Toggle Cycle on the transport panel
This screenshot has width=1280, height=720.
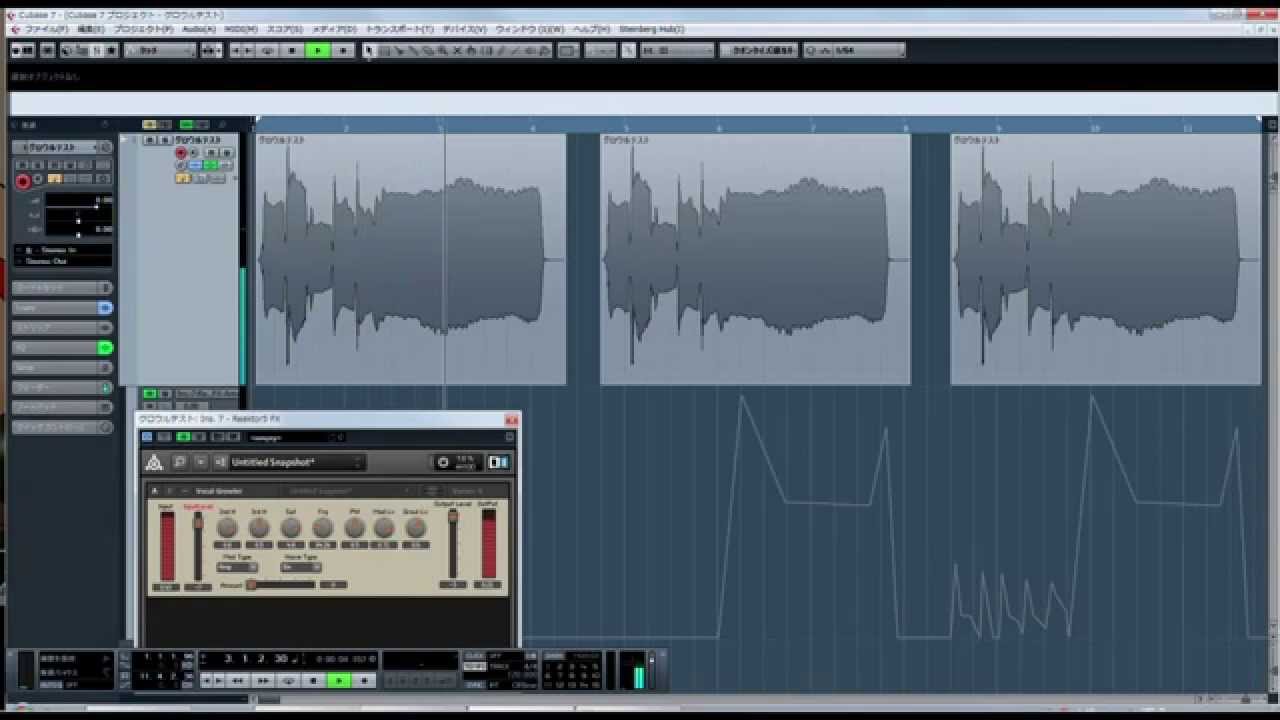289,680
